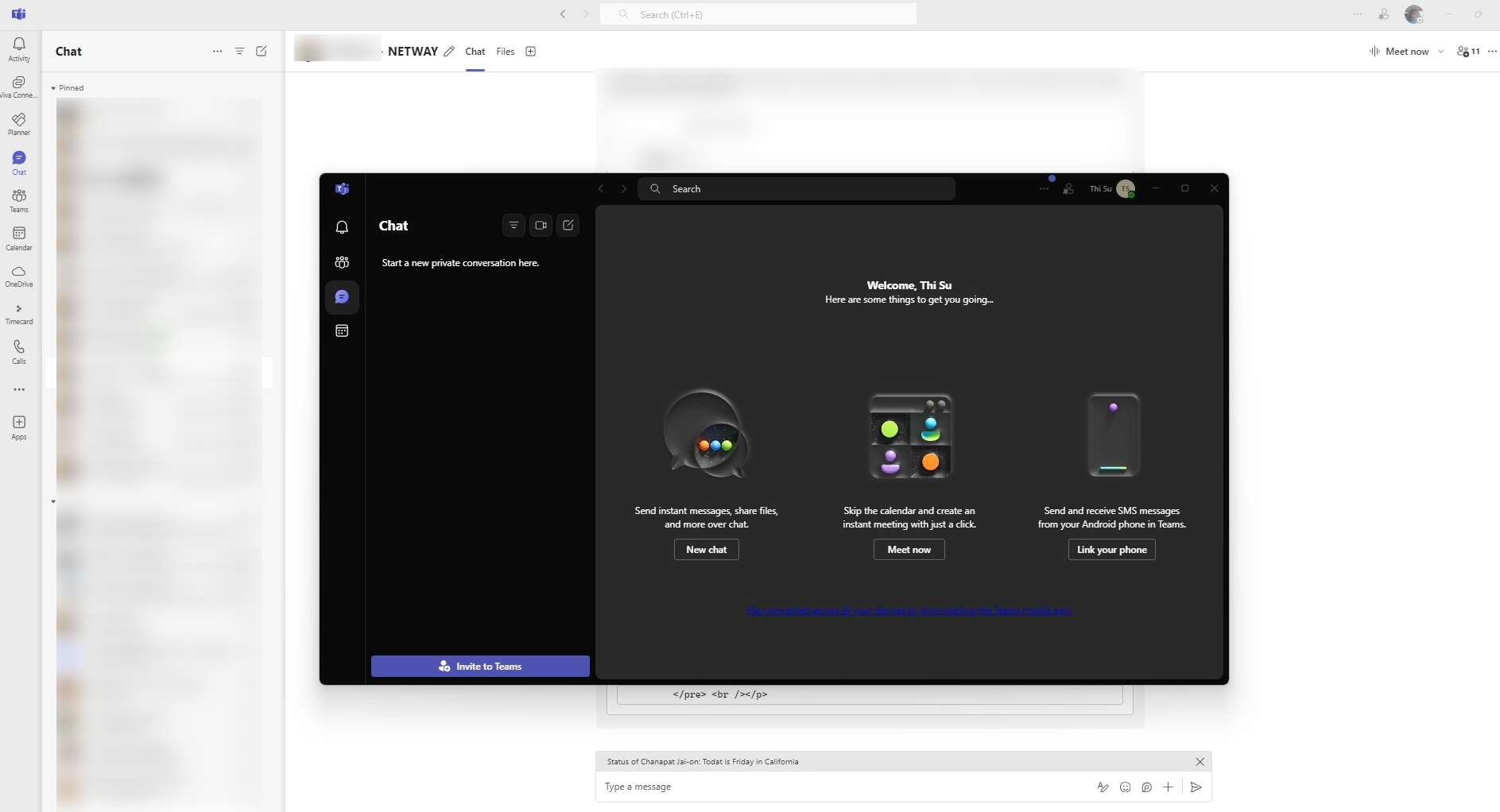Image resolution: width=1500 pixels, height=812 pixels.
Task: Go forward in dark Teams navigation
Action: (624, 189)
